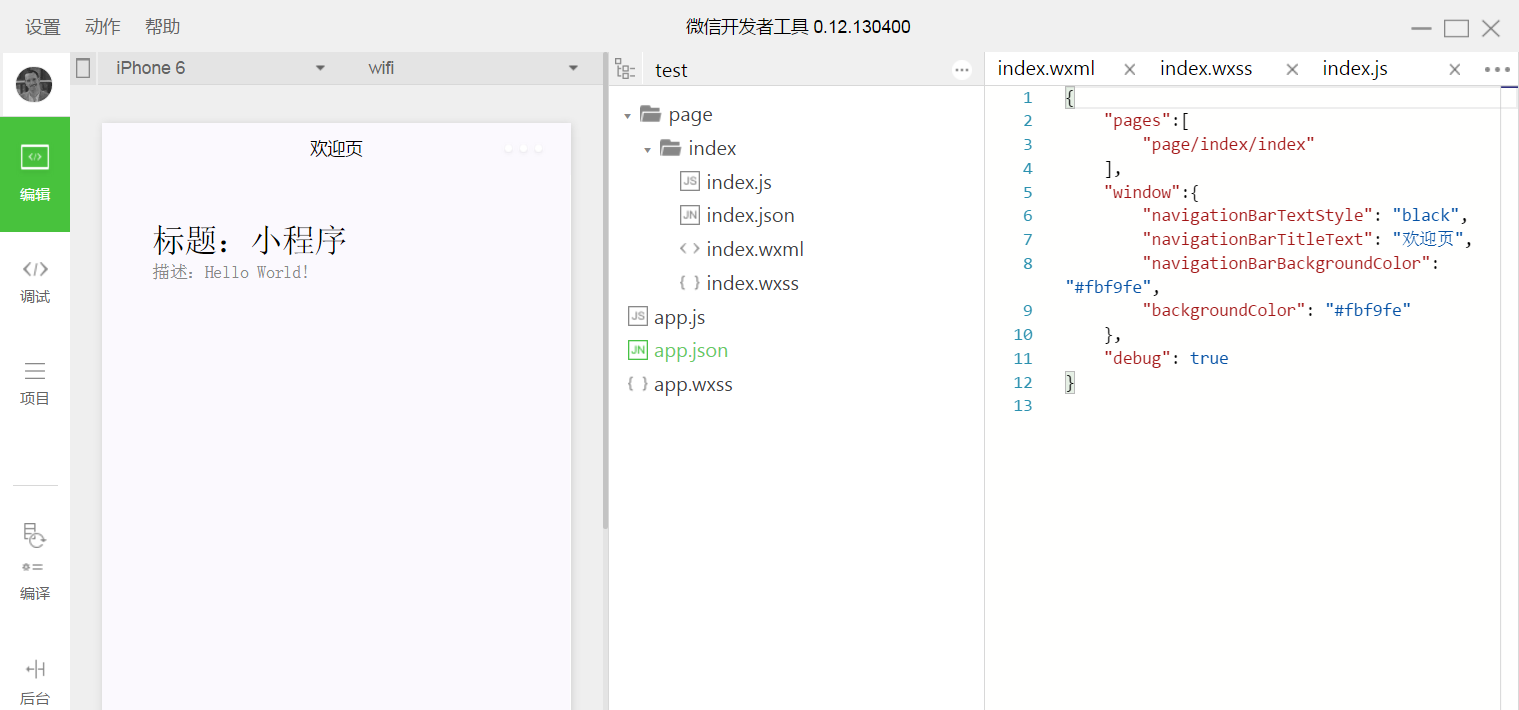Collapse the page folder in tree
The height and width of the screenshot is (710, 1519).
click(628, 116)
